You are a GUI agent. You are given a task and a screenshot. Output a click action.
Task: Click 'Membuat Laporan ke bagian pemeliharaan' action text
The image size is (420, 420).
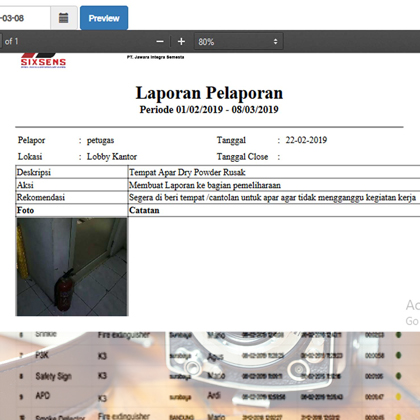(x=205, y=185)
